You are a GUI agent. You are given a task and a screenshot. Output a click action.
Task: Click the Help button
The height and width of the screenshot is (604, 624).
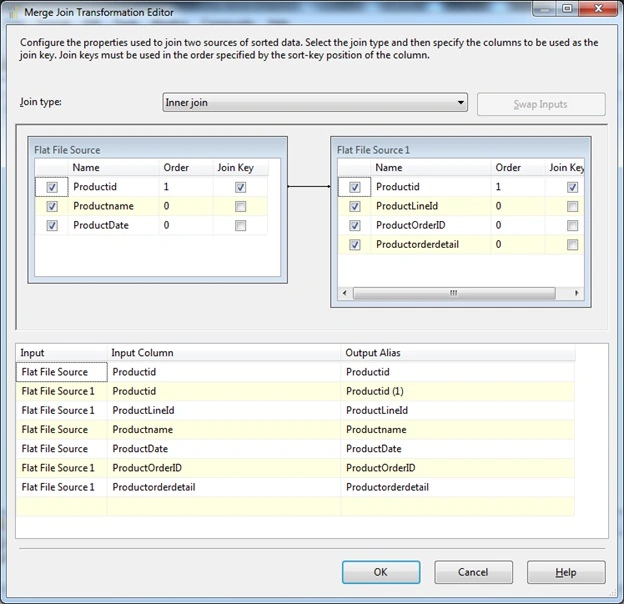pos(566,572)
